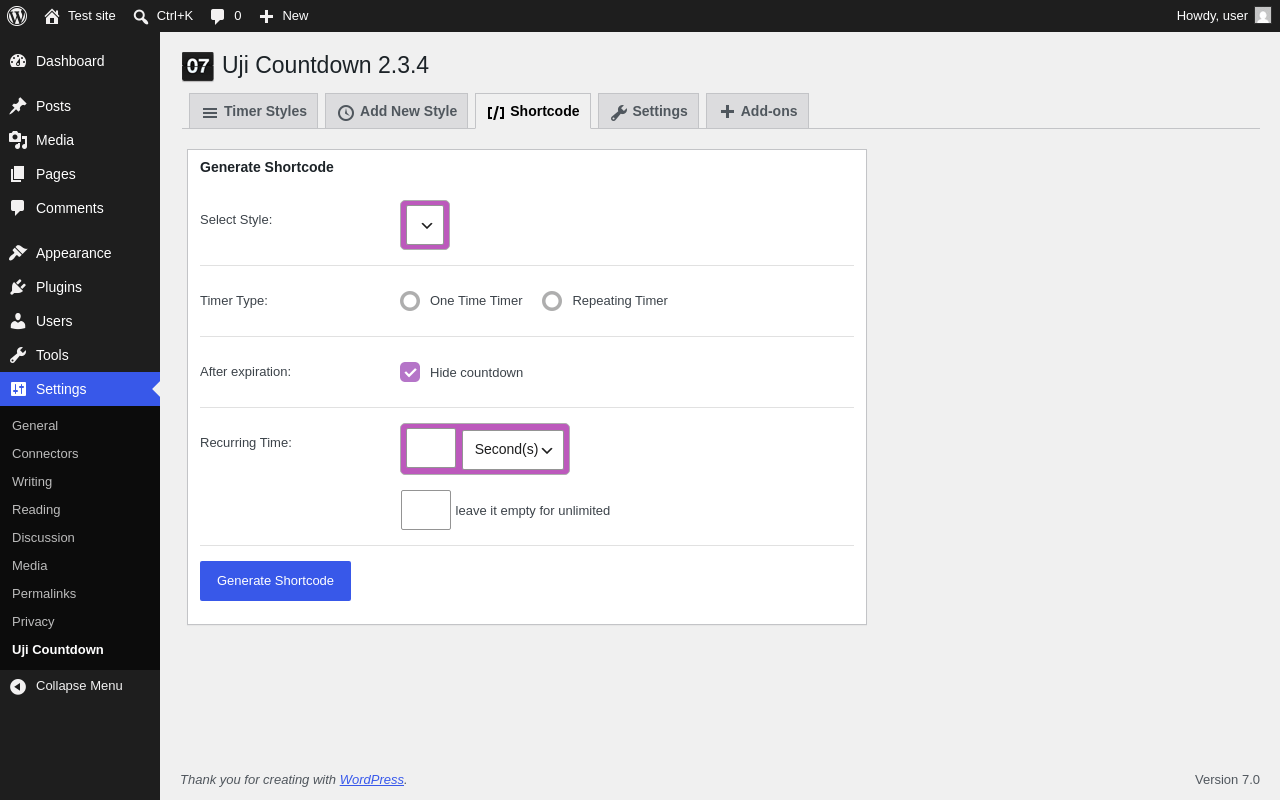Click the New content link text
Viewport: 1280px width, 800px height.
(x=295, y=16)
